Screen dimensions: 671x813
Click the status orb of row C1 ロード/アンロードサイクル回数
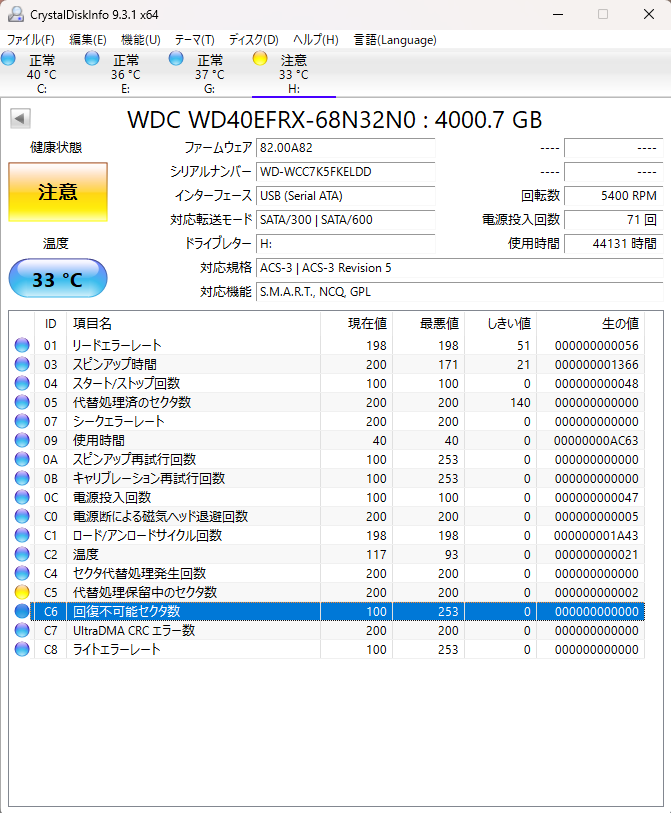click(22, 535)
